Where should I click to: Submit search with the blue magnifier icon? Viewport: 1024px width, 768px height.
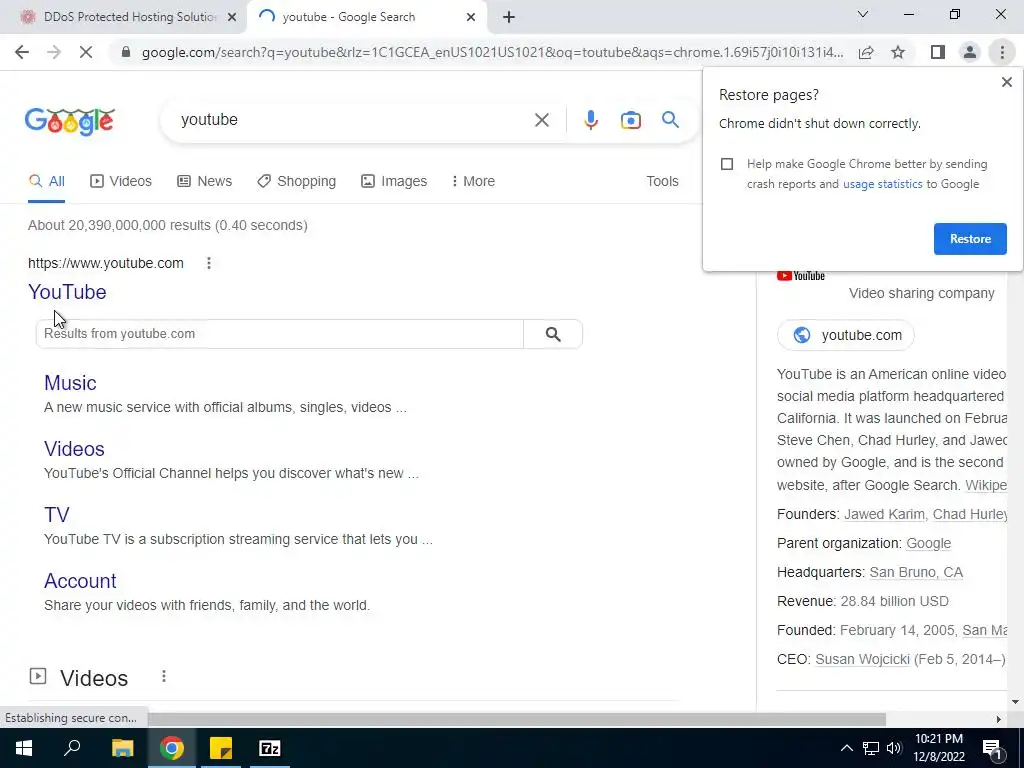(x=670, y=120)
